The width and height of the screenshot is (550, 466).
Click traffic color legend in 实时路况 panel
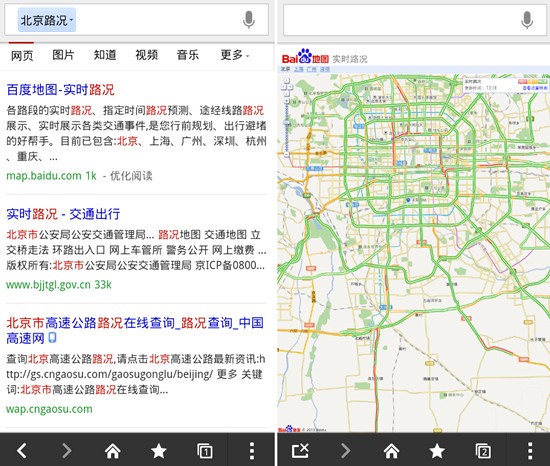click(x=533, y=81)
